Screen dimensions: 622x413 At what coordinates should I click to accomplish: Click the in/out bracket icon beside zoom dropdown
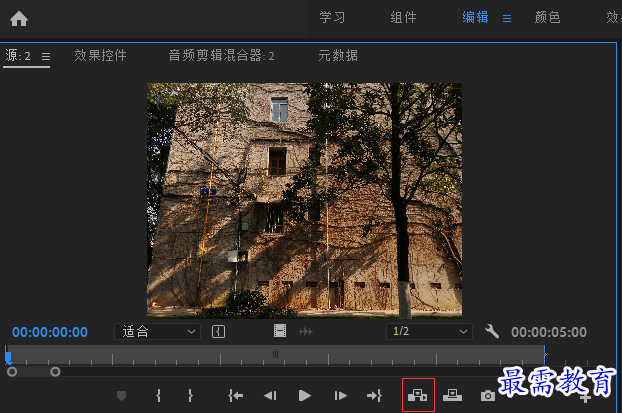[218, 332]
